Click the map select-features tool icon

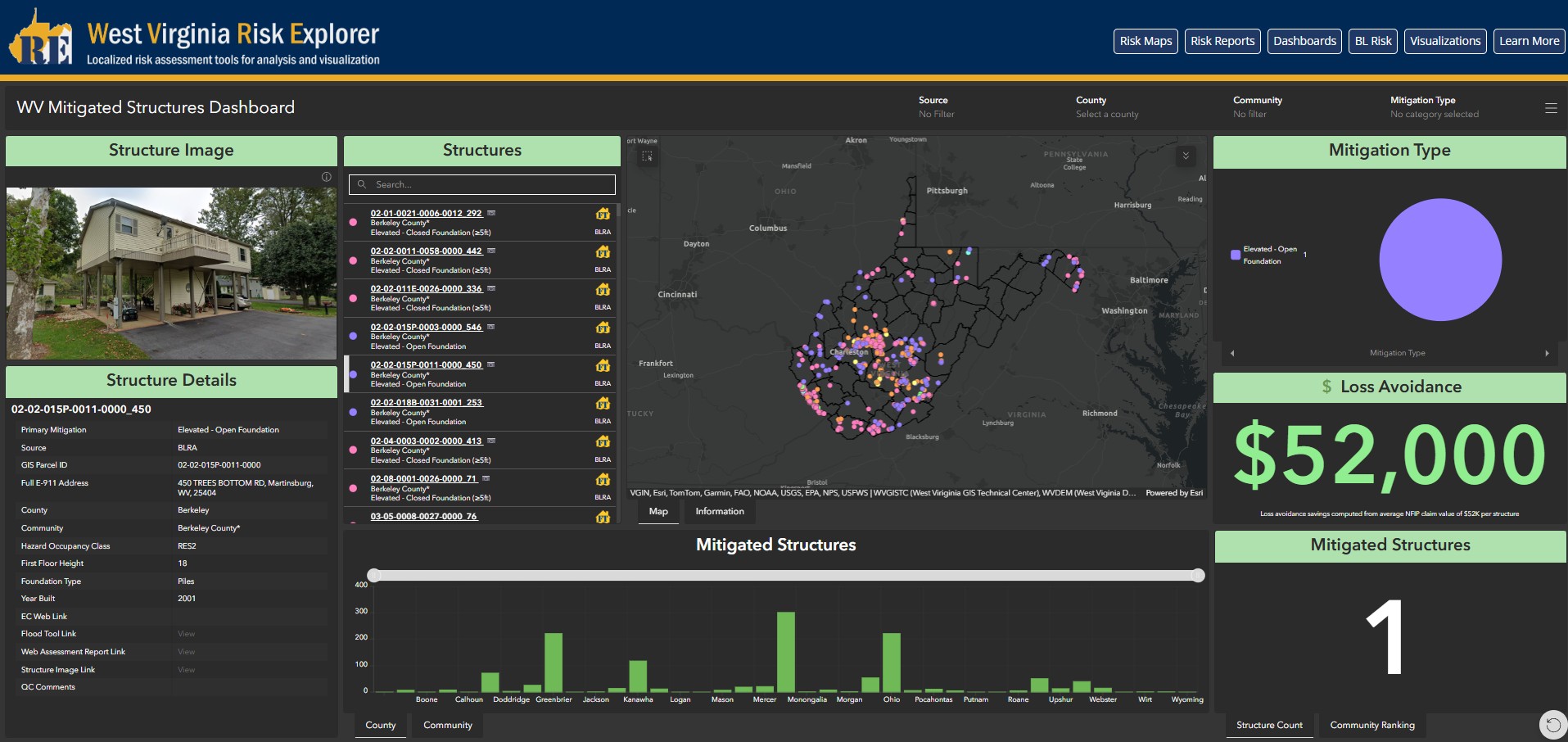[647, 156]
